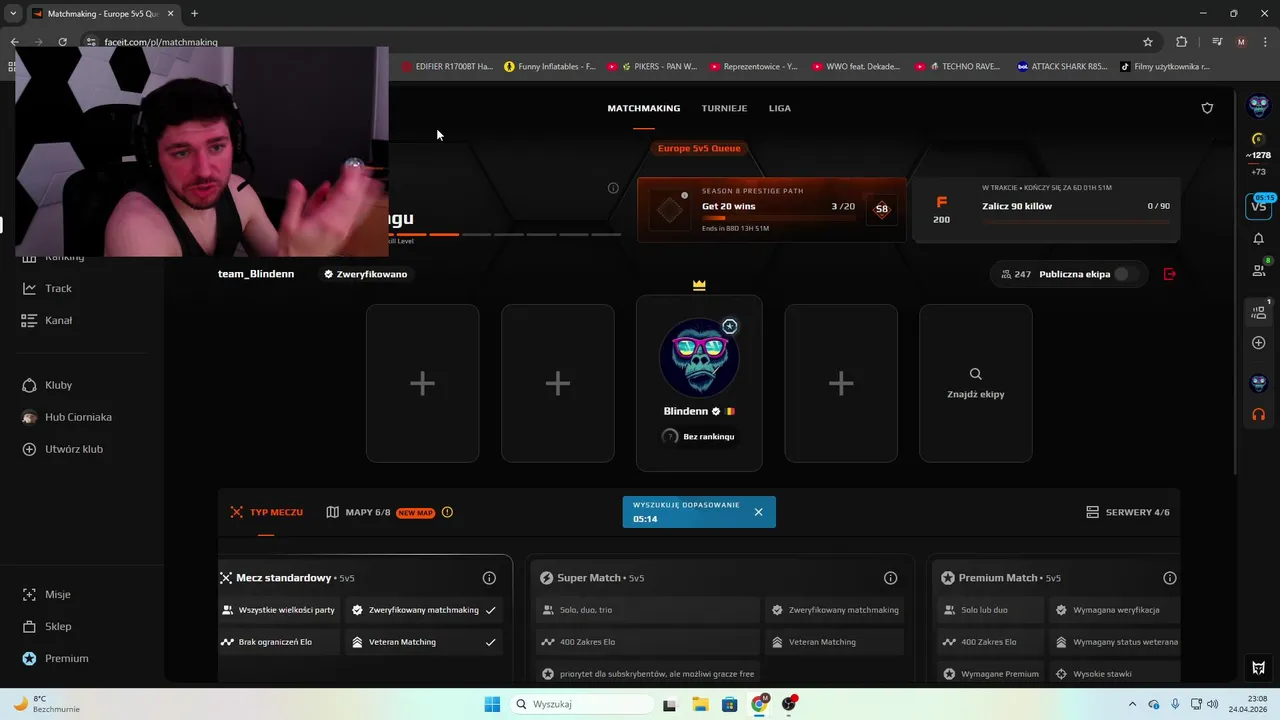This screenshot has width=1280, height=720.
Task: Open Chrome profile M avatar
Action: tap(1241, 42)
